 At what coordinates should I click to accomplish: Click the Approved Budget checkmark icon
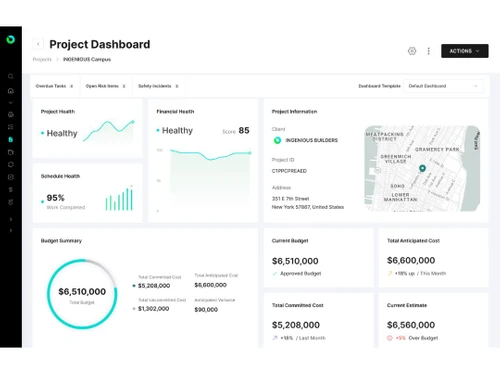(x=275, y=274)
